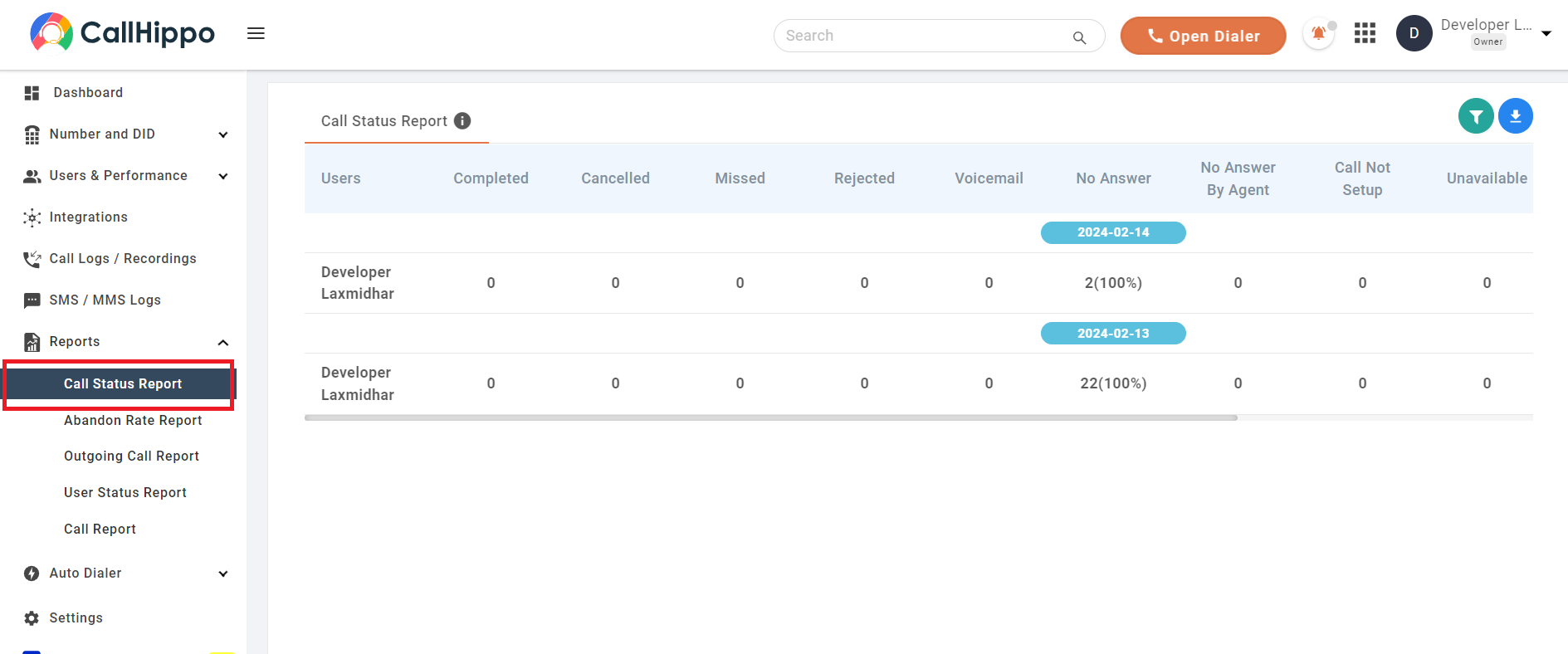Open the User Status Report
The height and width of the screenshot is (654, 1568).
pos(125,493)
